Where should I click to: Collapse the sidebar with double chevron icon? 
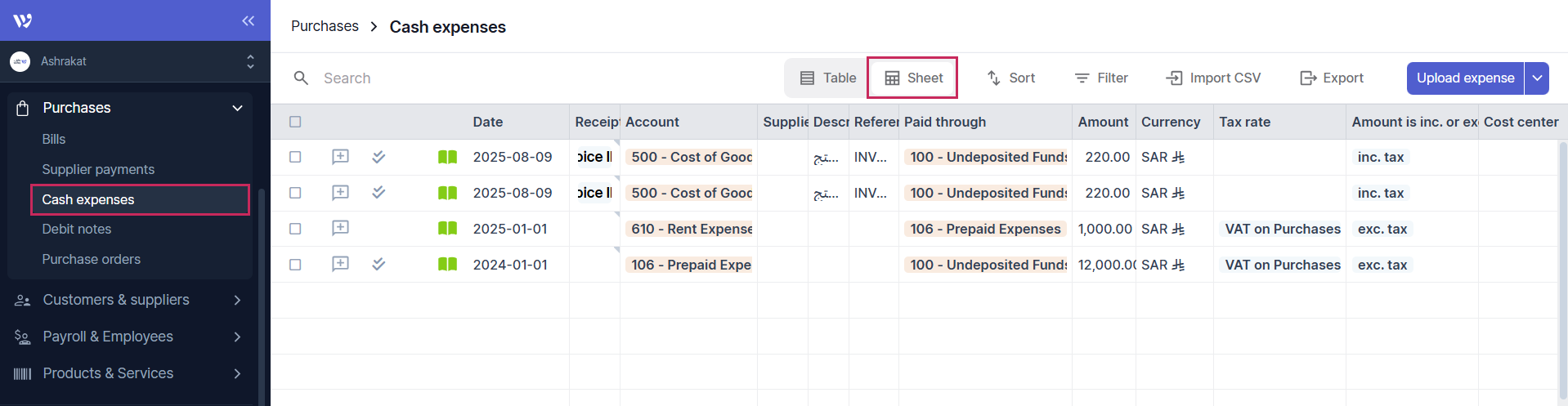point(248,20)
